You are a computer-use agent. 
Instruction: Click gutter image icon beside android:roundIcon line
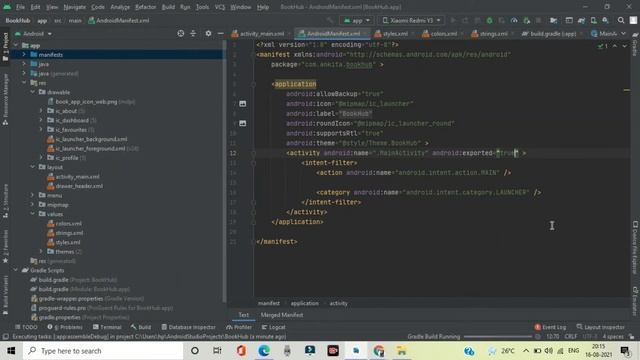[x=242, y=123]
